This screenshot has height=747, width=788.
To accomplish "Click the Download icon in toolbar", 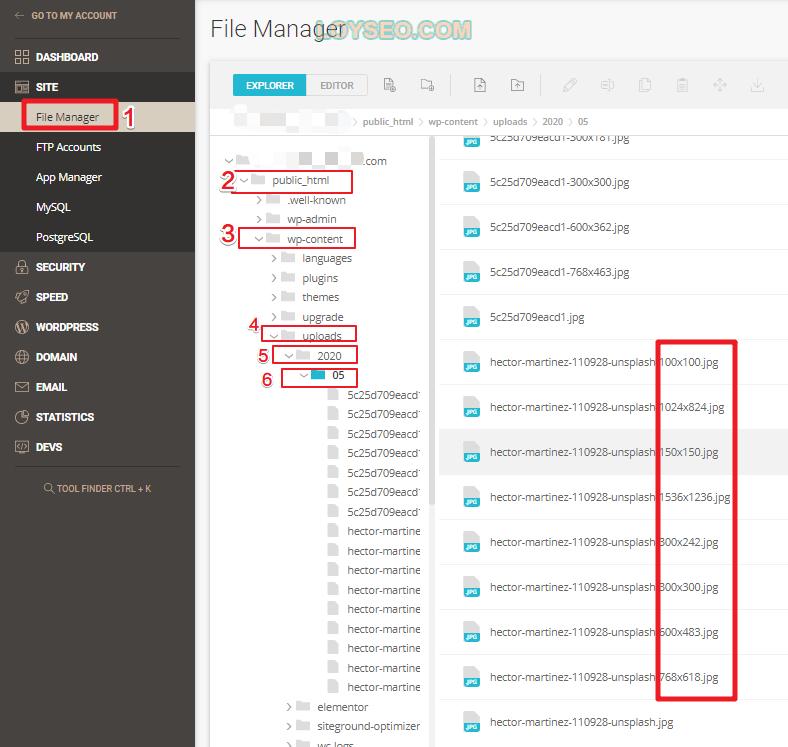I will (757, 85).
